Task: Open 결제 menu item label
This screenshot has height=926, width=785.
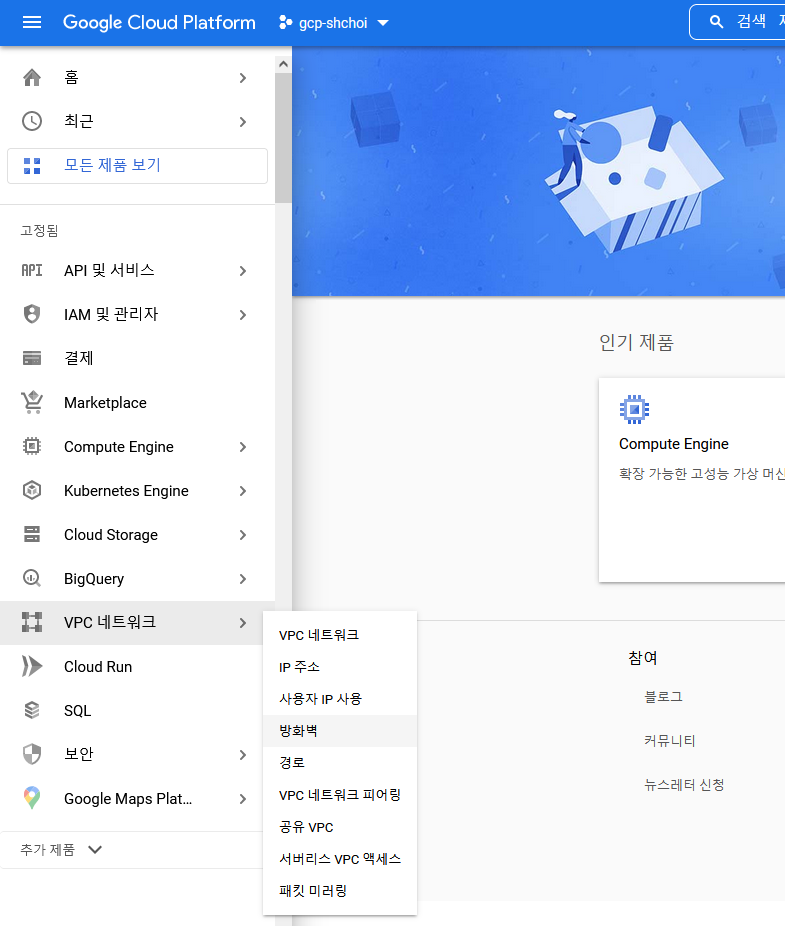Action: click(79, 358)
